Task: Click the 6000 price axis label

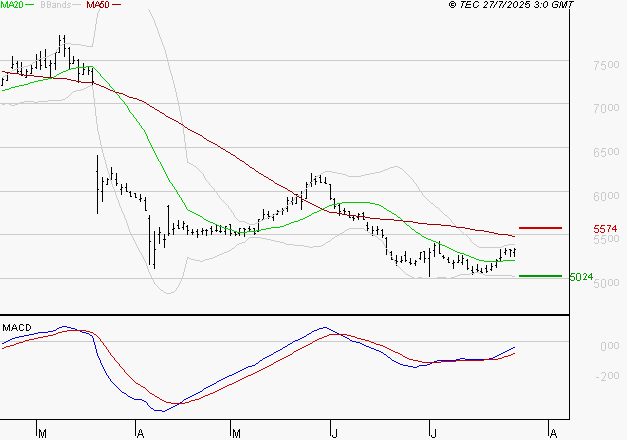Action: click(606, 196)
